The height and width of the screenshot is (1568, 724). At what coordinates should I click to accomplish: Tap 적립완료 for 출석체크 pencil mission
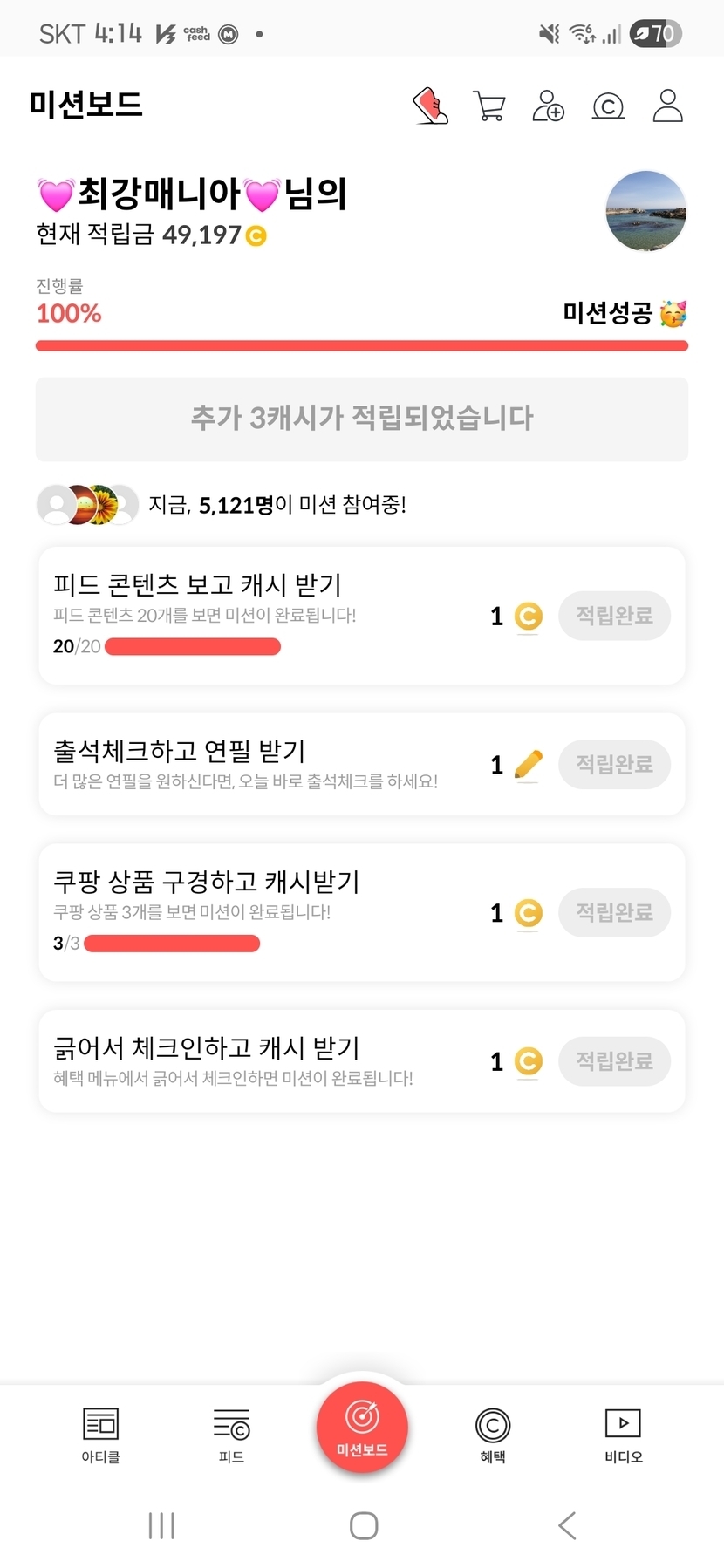coord(614,764)
